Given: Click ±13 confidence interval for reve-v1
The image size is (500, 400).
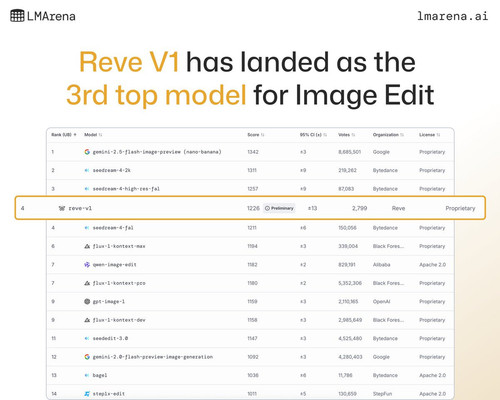Looking at the screenshot, I should click(x=312, y=208).
